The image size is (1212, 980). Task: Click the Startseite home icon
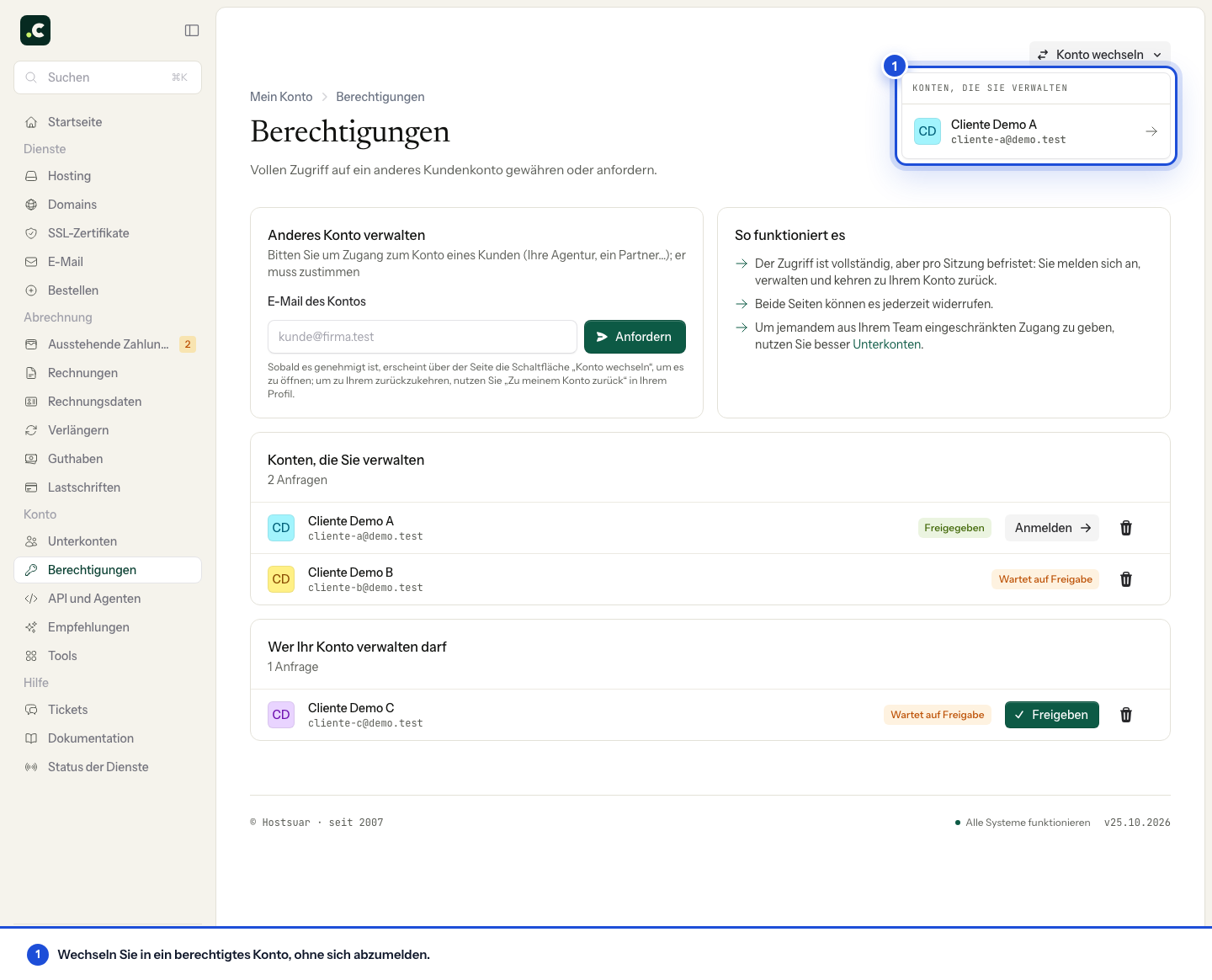pyautogui.click(x=31, y=122)
